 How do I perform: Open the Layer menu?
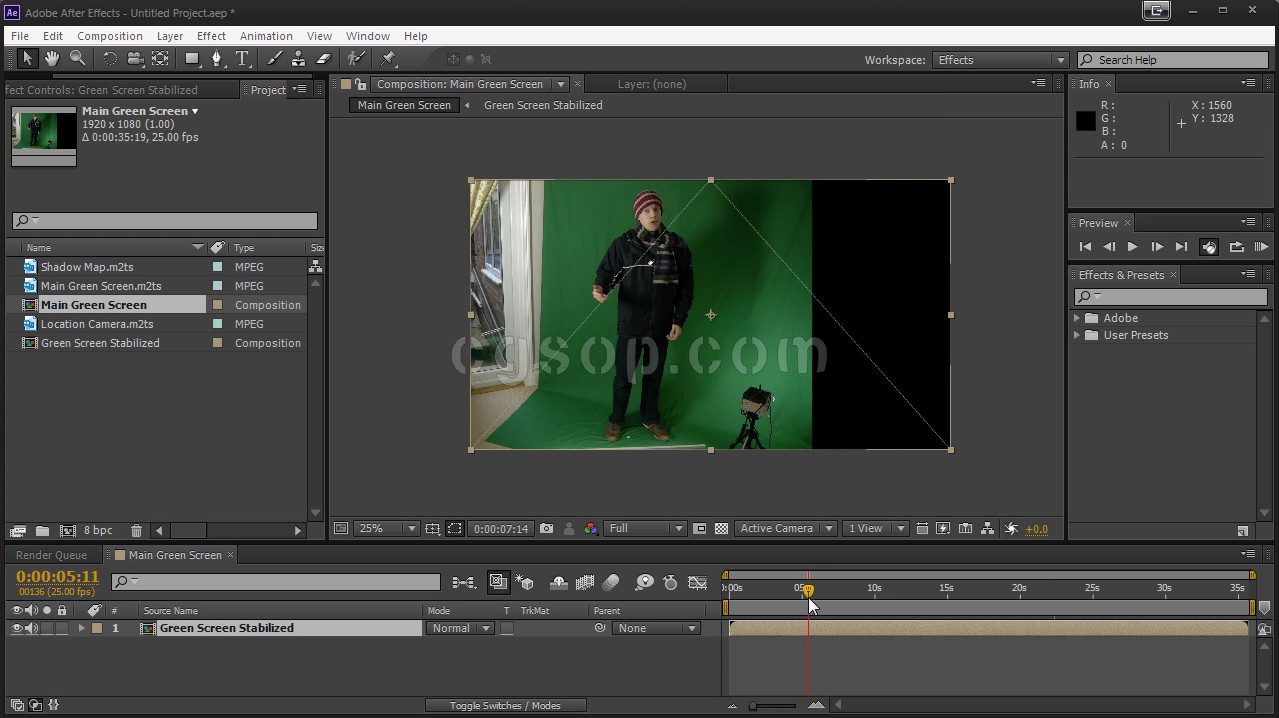coord(170,36)
